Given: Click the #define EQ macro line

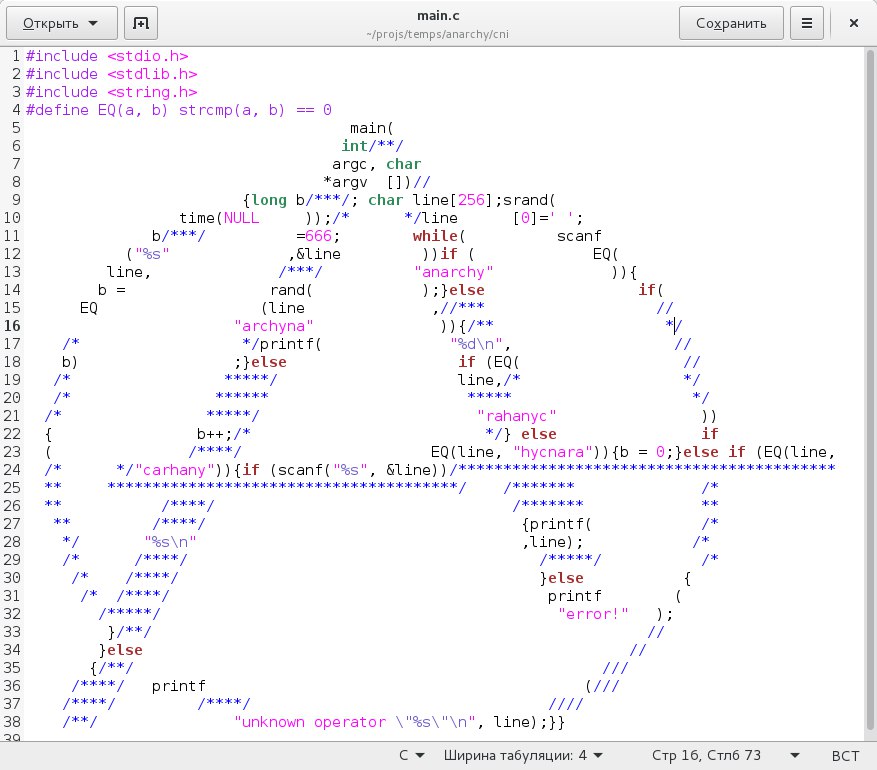Looking at the screenshot, I should click(x=178, y=110).
